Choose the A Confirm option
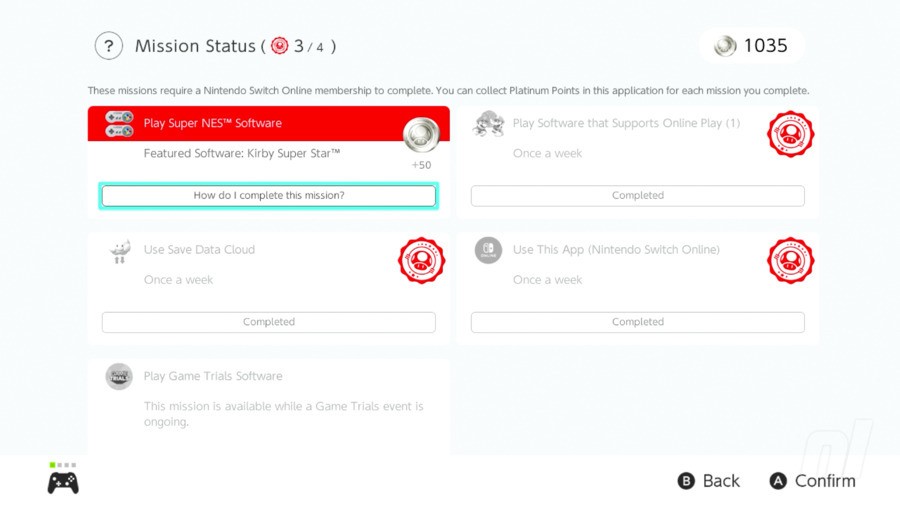Image resolution: width=900 pixels, height=506 pixels. [812, 481]
